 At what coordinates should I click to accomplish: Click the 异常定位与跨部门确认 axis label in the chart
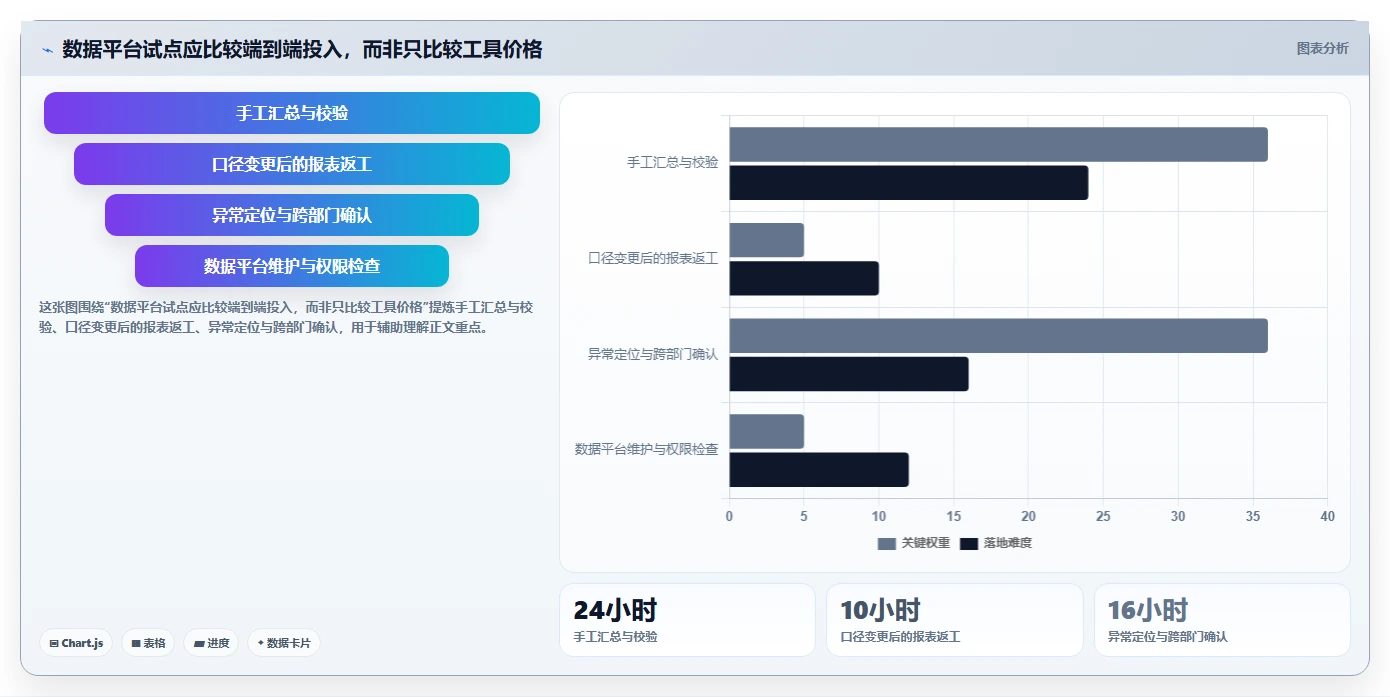click(x=653, y=354)
